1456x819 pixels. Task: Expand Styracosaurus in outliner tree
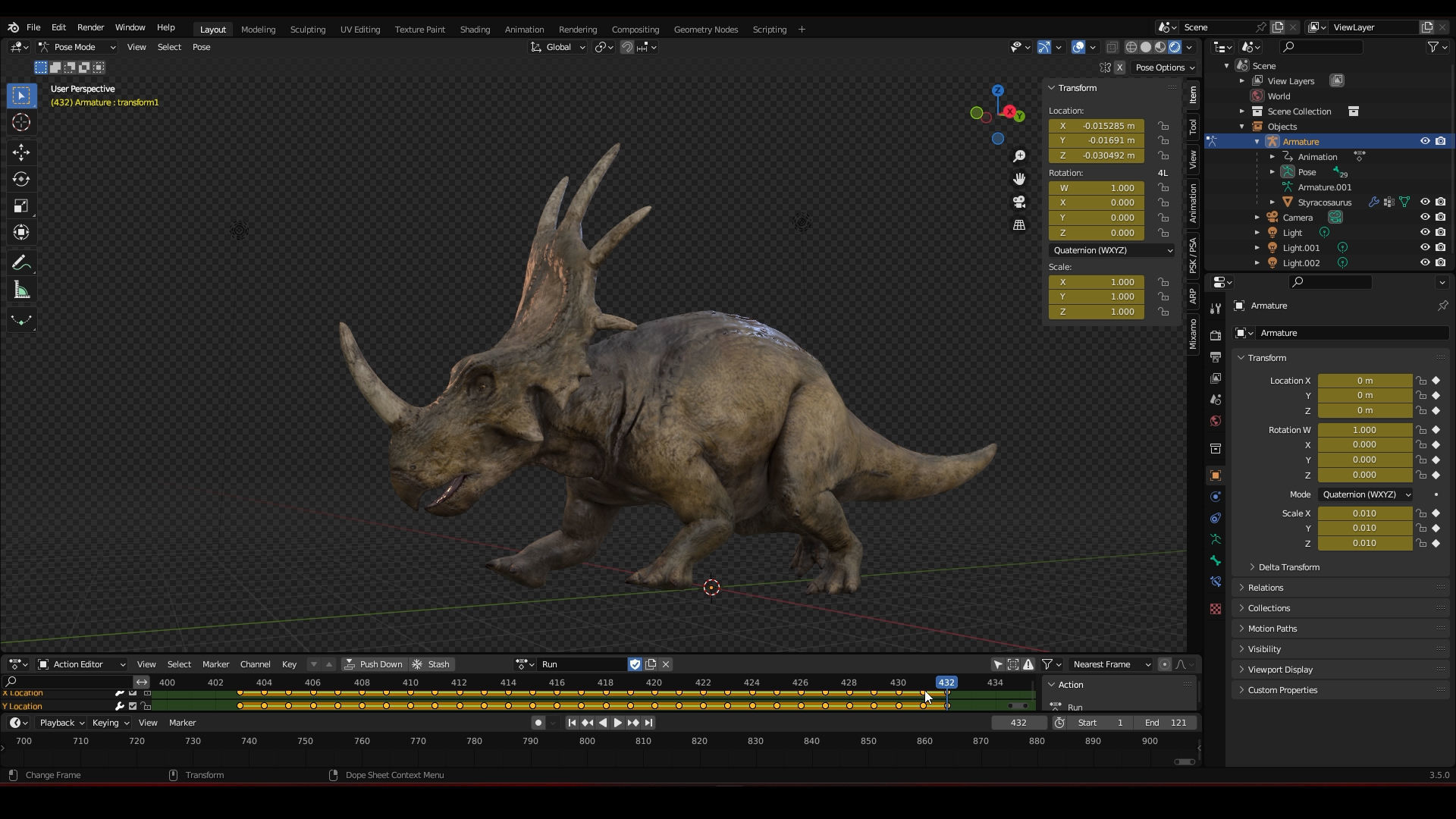(x=1272, y=202)
